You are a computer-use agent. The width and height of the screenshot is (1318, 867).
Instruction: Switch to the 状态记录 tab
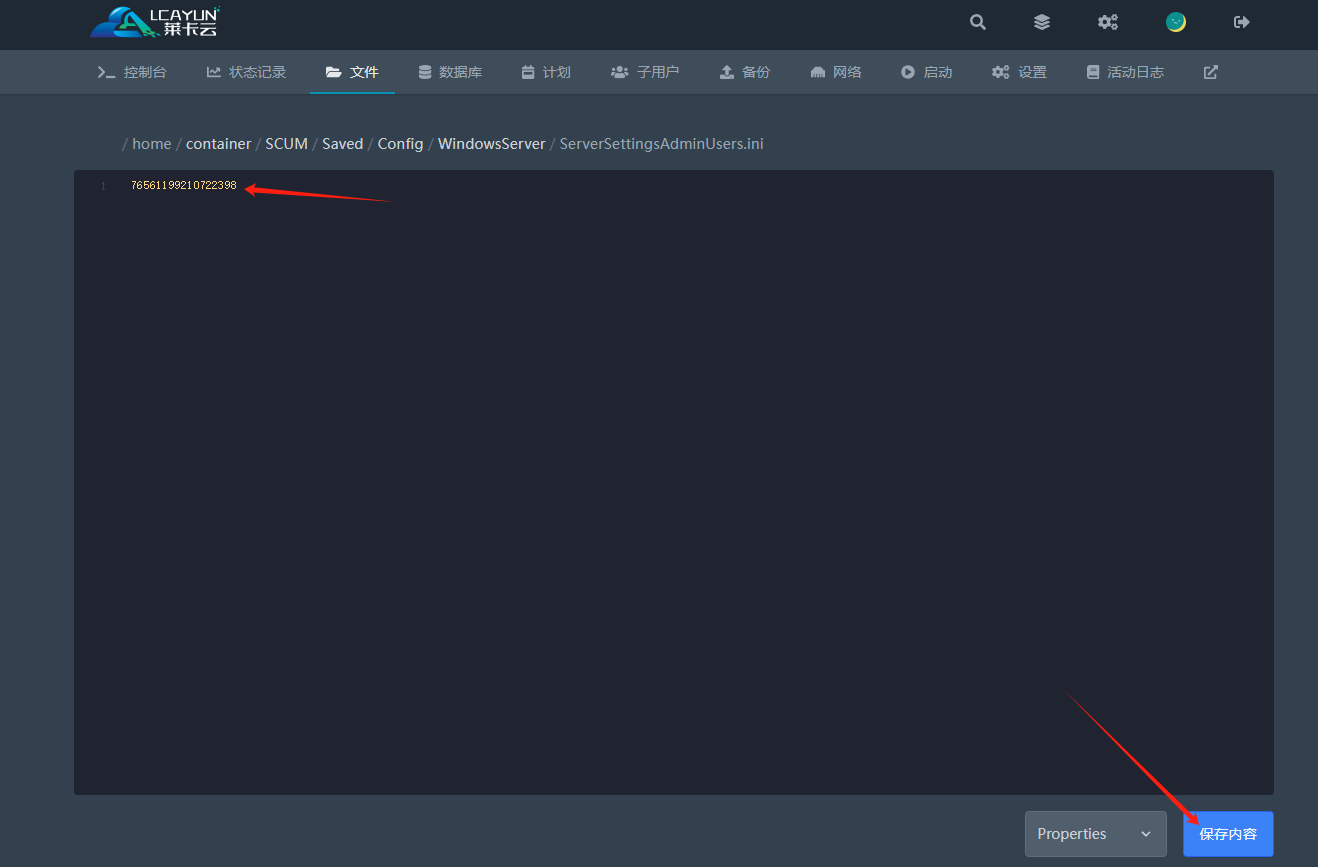pos(246,72)
